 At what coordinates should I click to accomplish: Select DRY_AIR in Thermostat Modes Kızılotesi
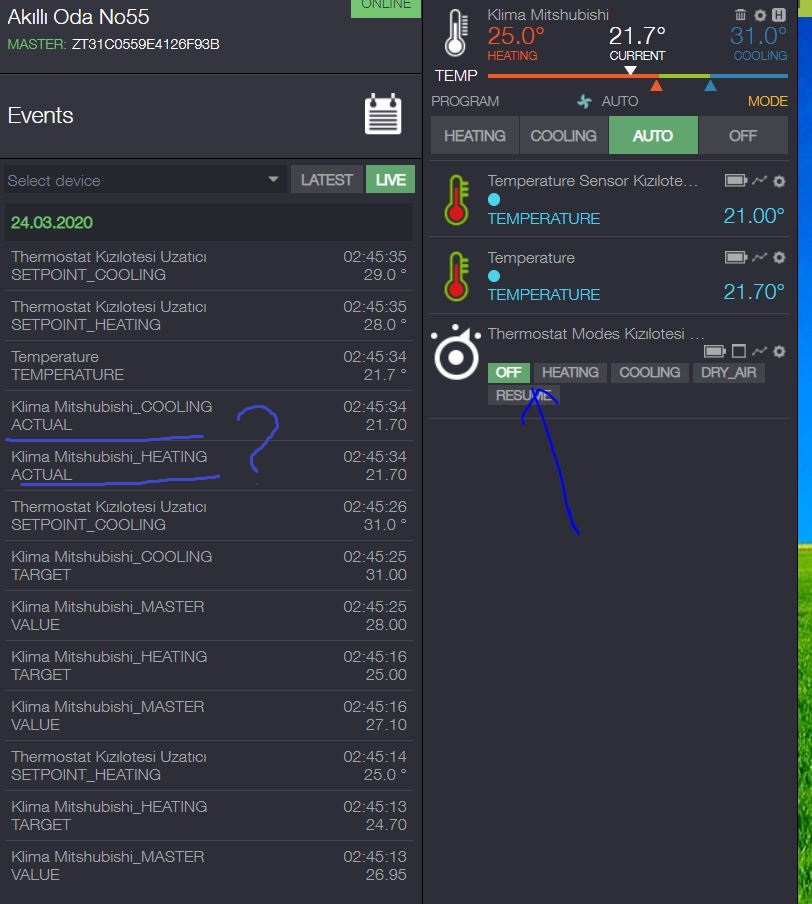click(728, 372)
